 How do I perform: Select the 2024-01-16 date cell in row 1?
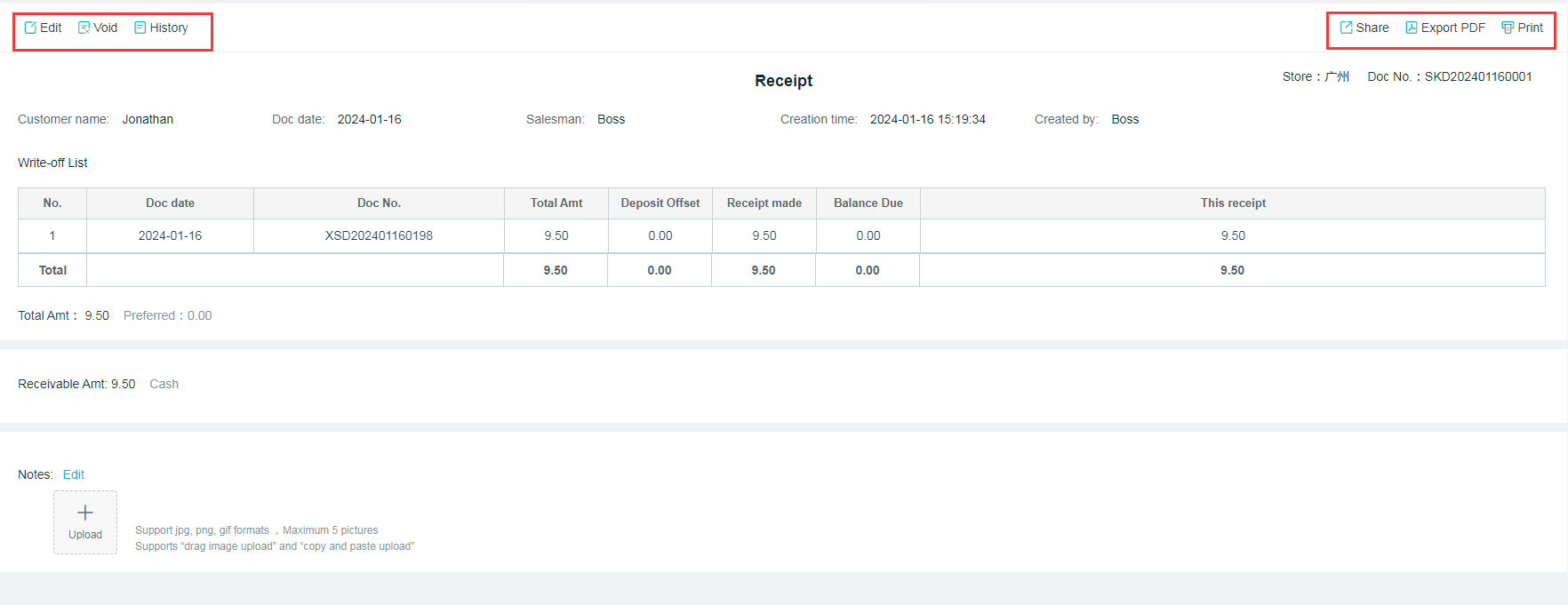click(x=170, y=235)
